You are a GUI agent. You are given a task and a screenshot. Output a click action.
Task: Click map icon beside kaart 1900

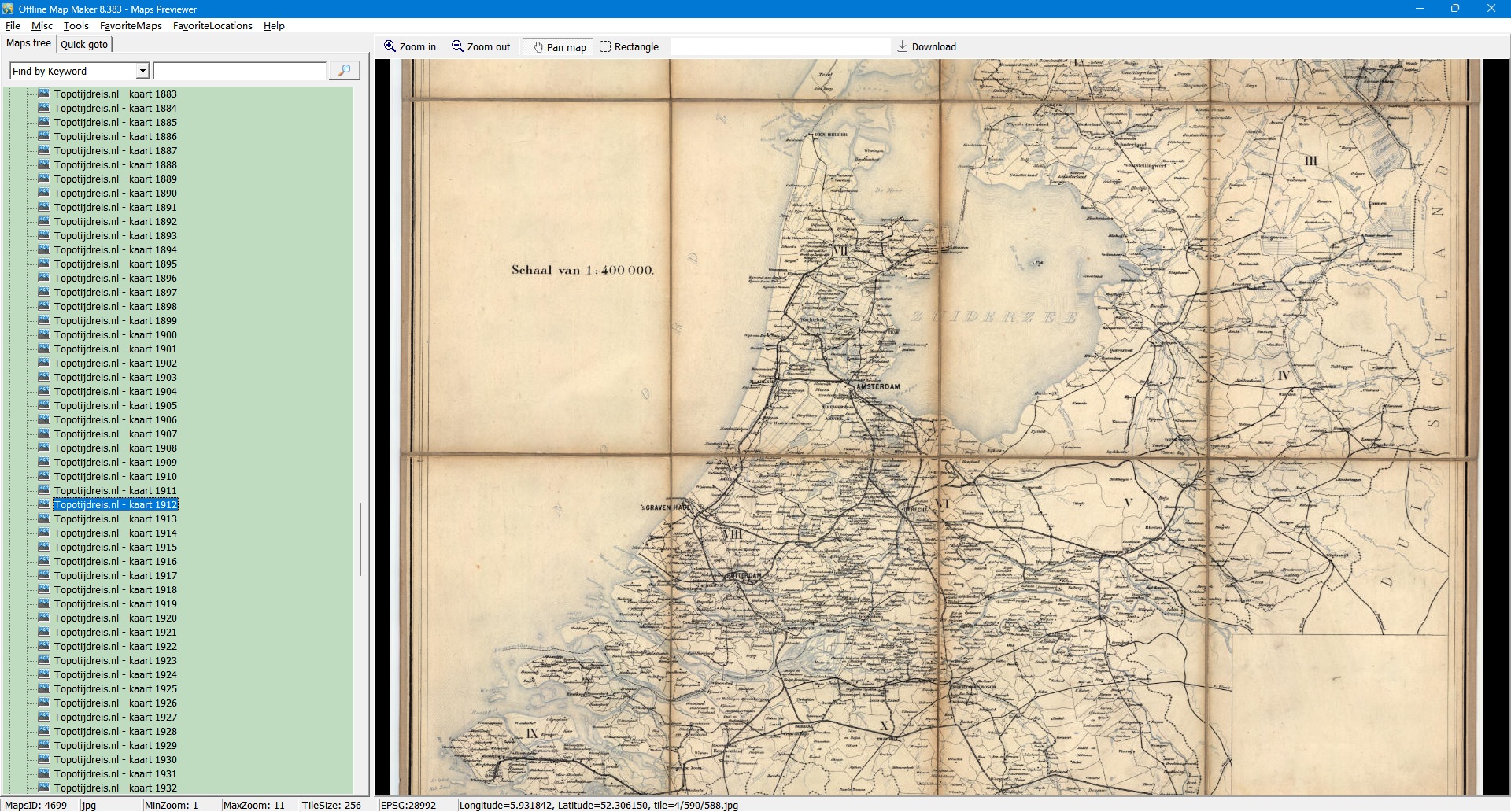[44, 334]
